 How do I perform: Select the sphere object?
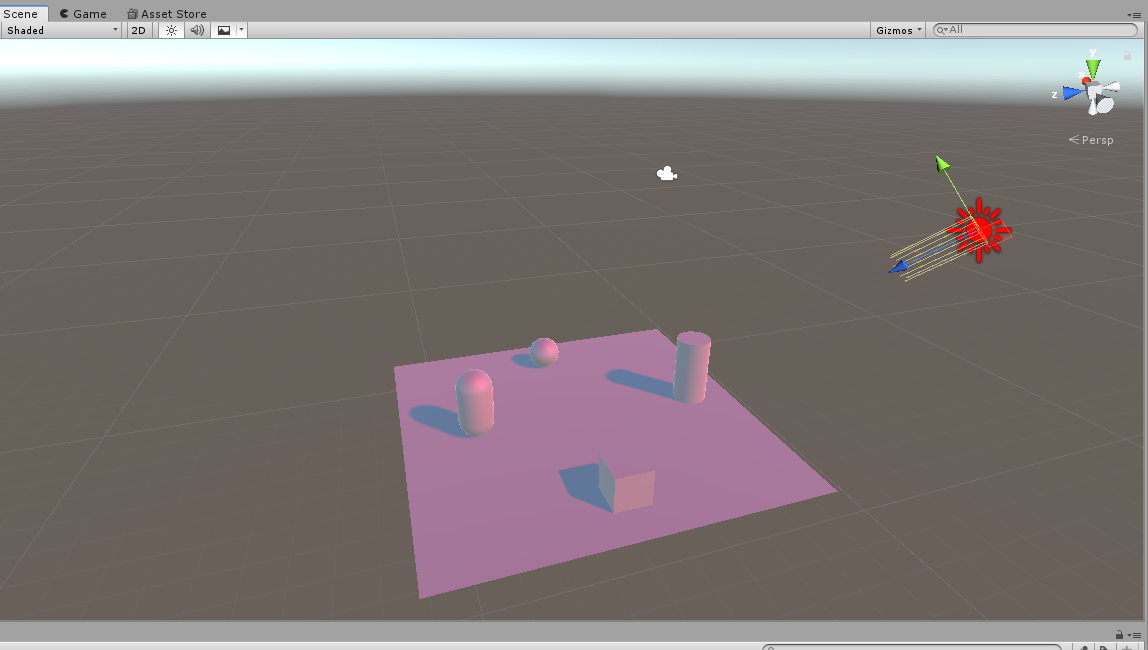(544, 352)
